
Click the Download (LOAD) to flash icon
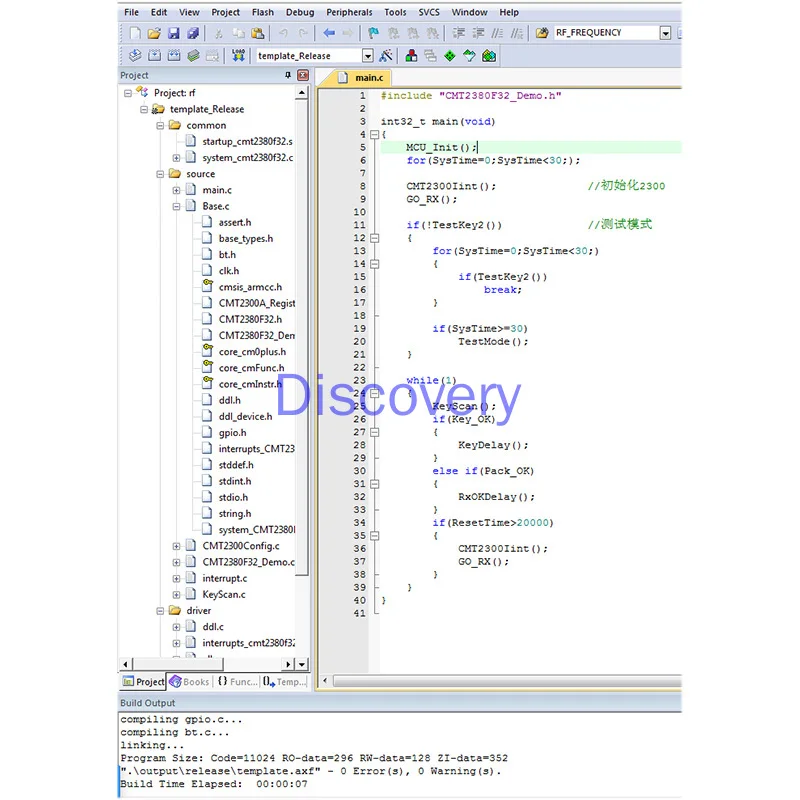point(238,56)
